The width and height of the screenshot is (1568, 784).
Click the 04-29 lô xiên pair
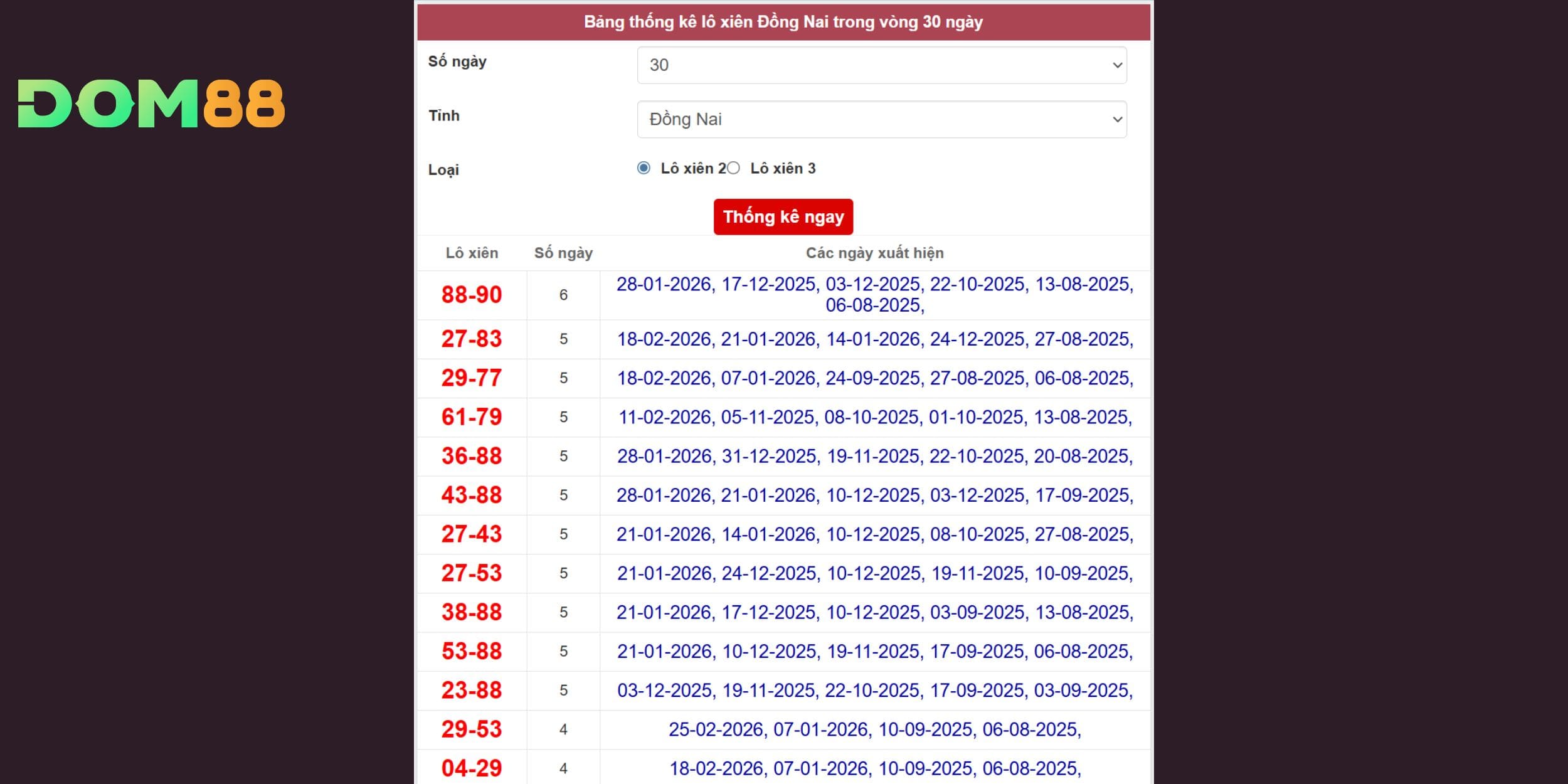[472, 768]
